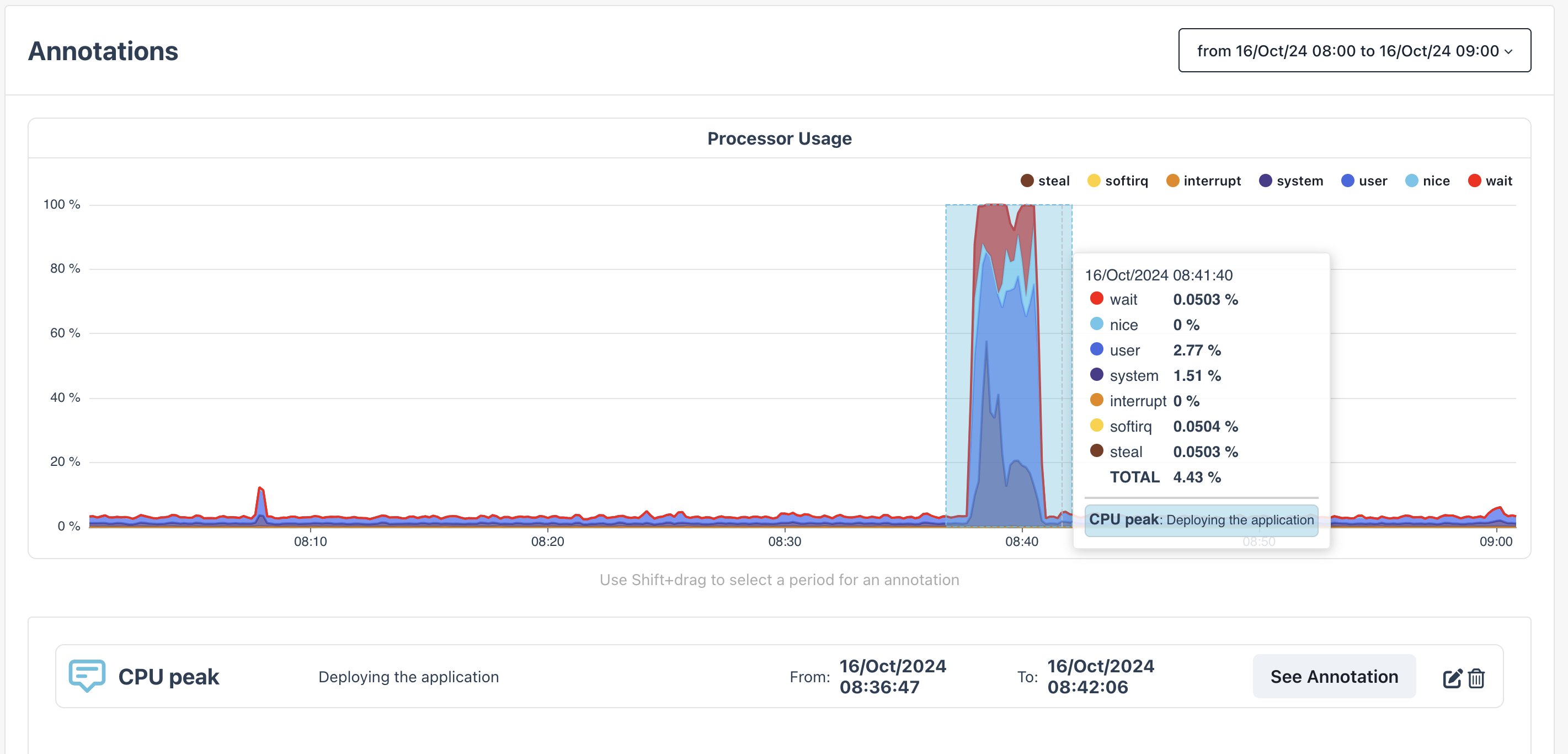Viewport: 1568px width, 754px height.
Task: Click the Processor Usage chart title
Action: 779,139
